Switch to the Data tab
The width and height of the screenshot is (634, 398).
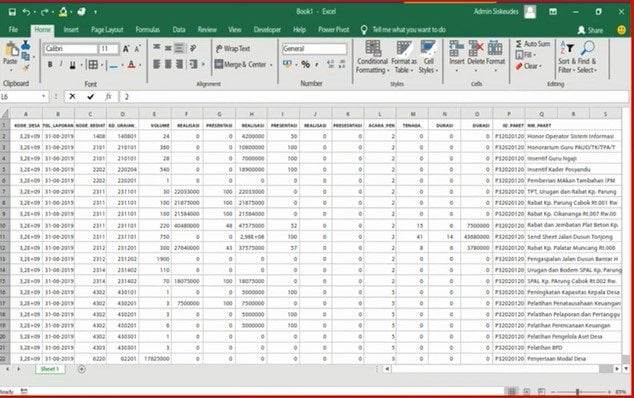(179, 30)
